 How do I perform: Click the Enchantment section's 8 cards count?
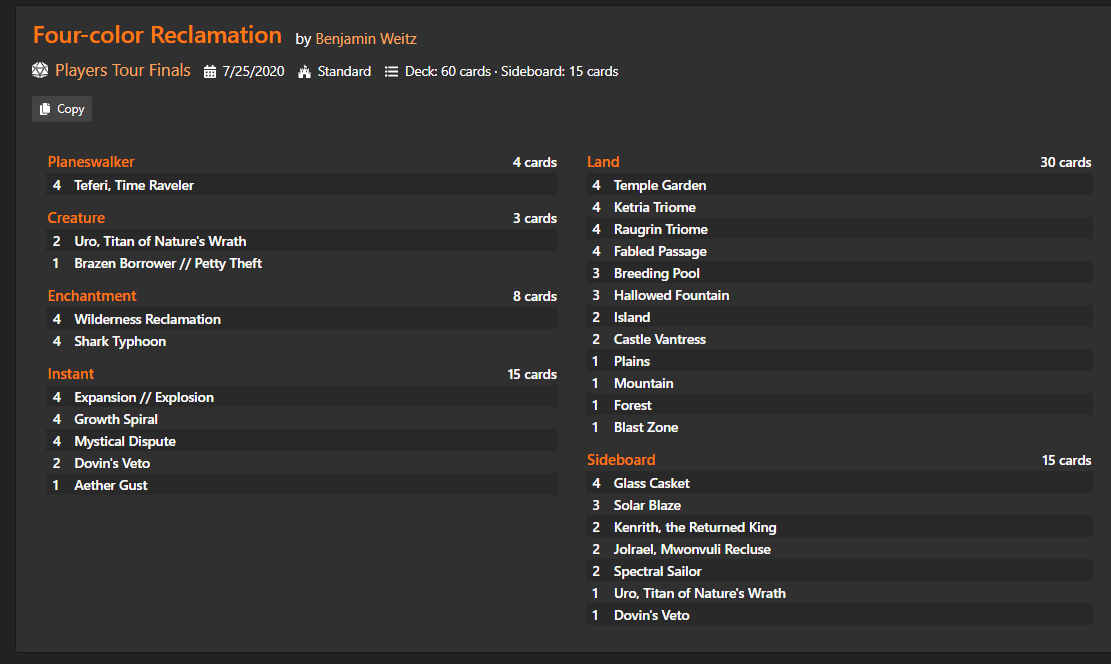(x=535, y=296)
